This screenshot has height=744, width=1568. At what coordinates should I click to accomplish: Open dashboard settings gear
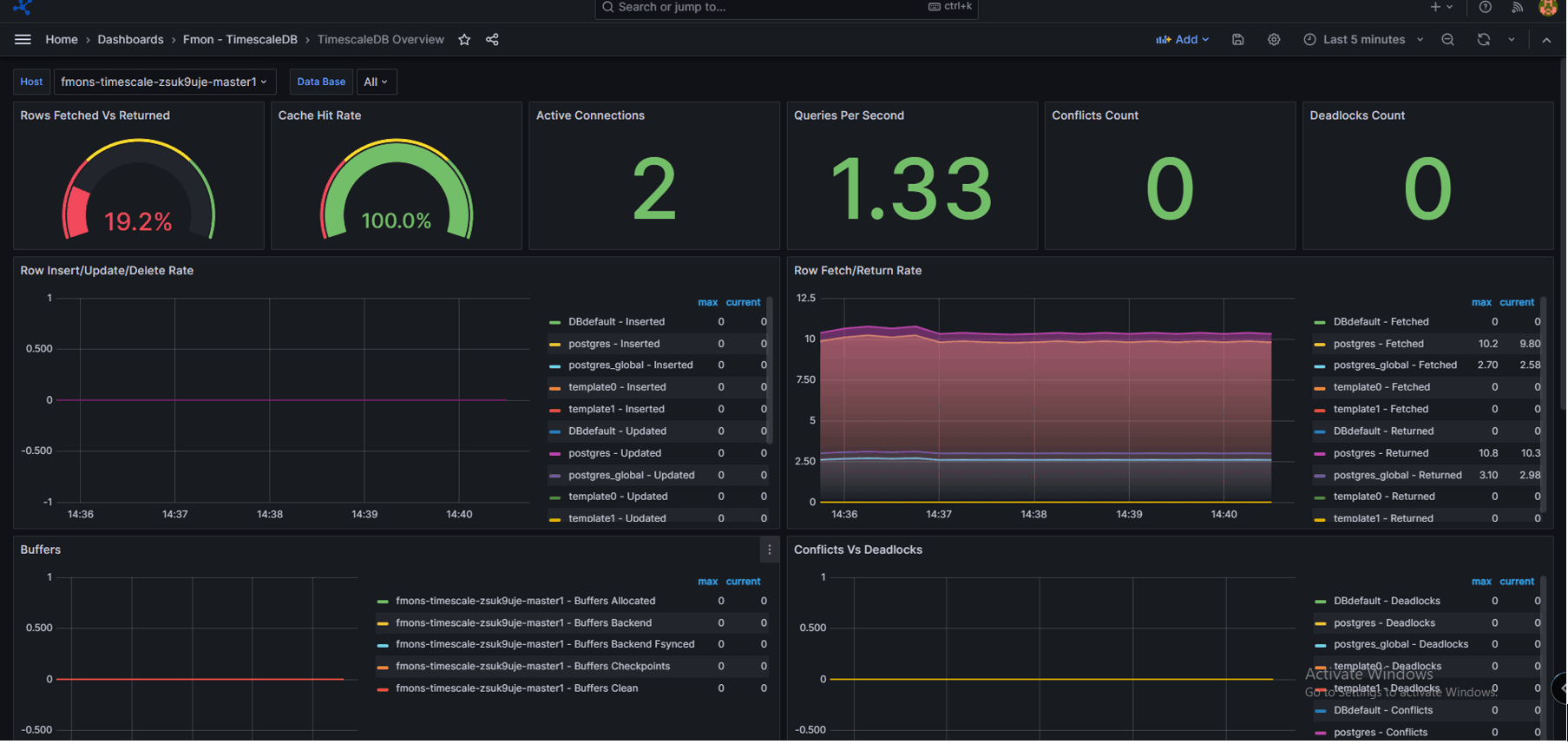click(1274, 40)
